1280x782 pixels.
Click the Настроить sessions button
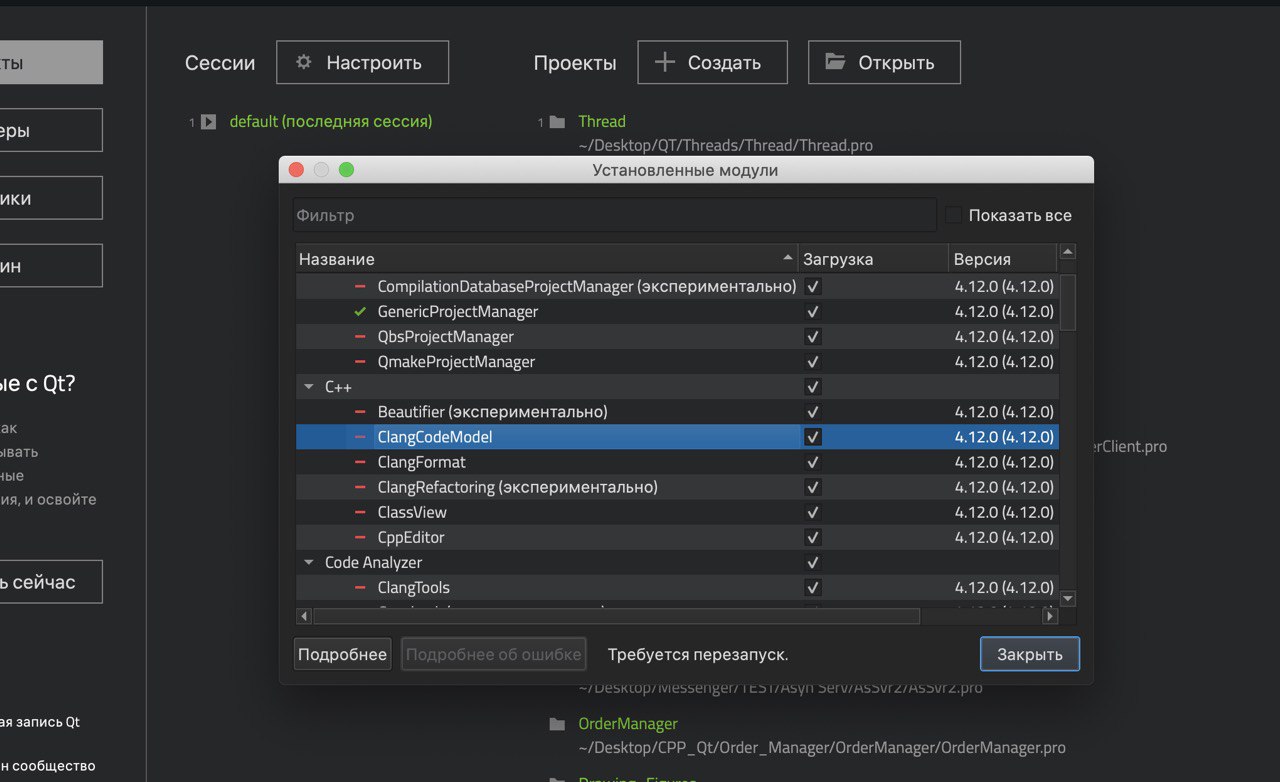(362, 62)
